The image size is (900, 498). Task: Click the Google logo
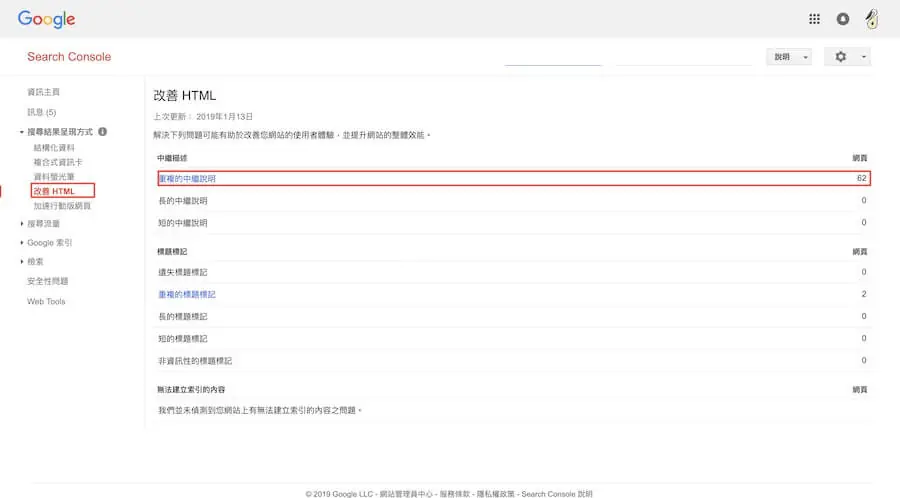[46, 20]
